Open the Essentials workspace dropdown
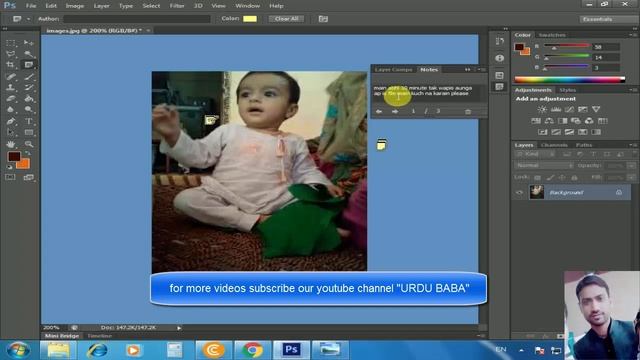The image size is (640, 360). [x=607, y=19]
